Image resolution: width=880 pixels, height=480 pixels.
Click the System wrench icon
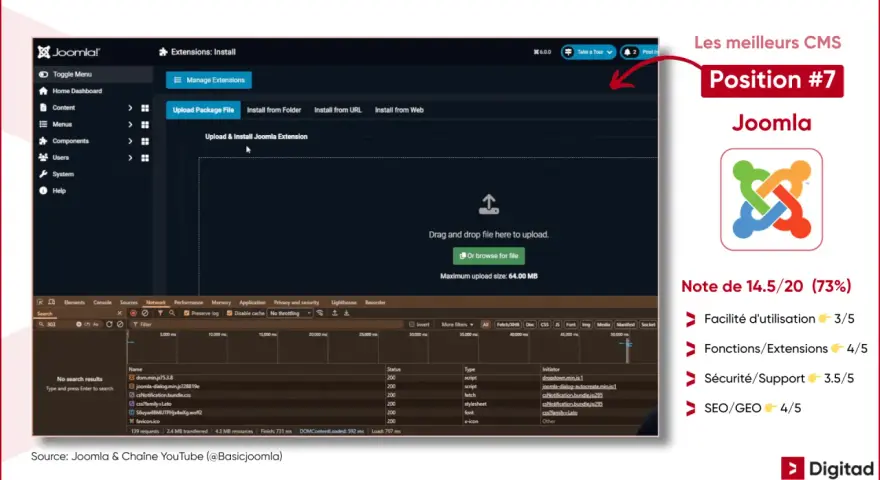43,174
